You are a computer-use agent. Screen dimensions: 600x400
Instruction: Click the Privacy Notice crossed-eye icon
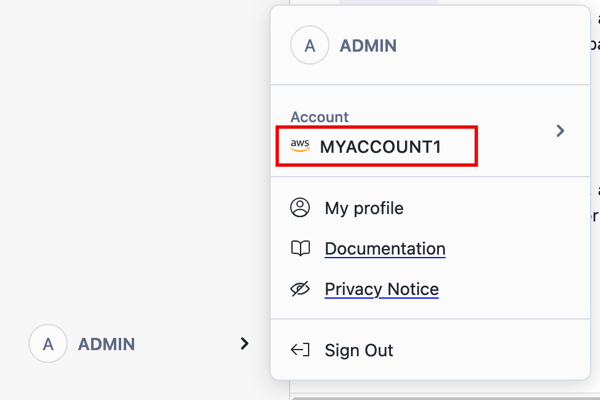[x=300, y=289]
